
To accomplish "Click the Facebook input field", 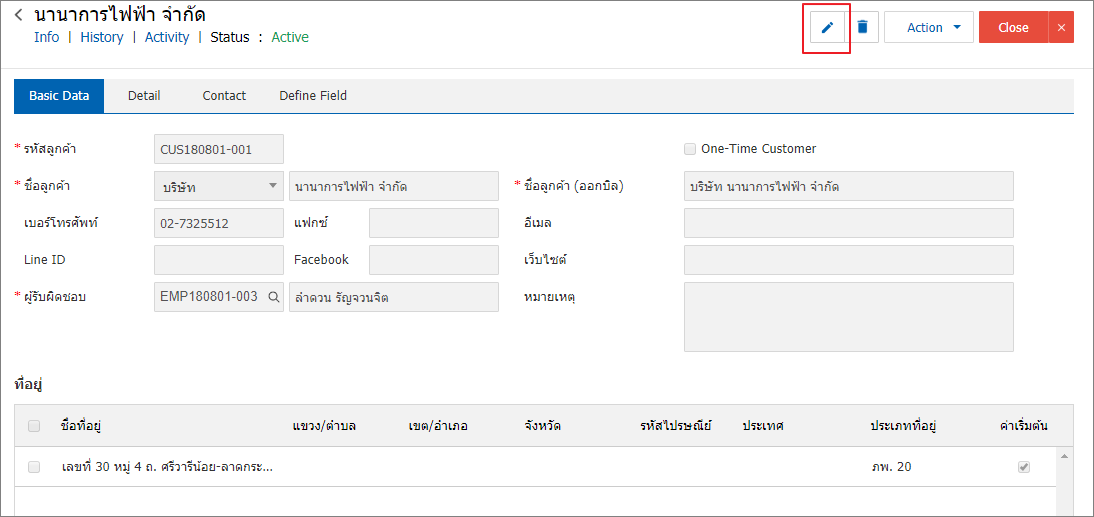I will pyautogui.click(x=433, y=260).
